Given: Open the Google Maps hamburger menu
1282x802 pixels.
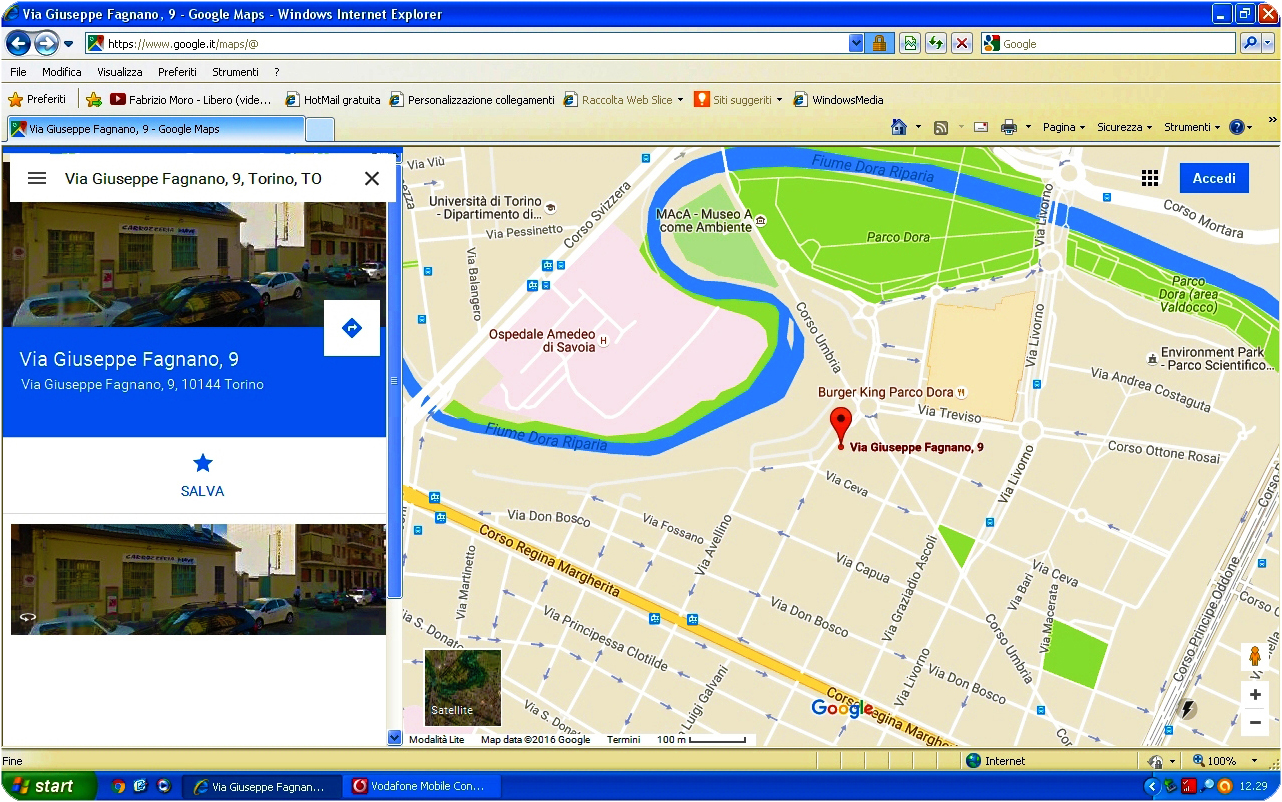Looking at the screenshot, I should tap(37, 178).
